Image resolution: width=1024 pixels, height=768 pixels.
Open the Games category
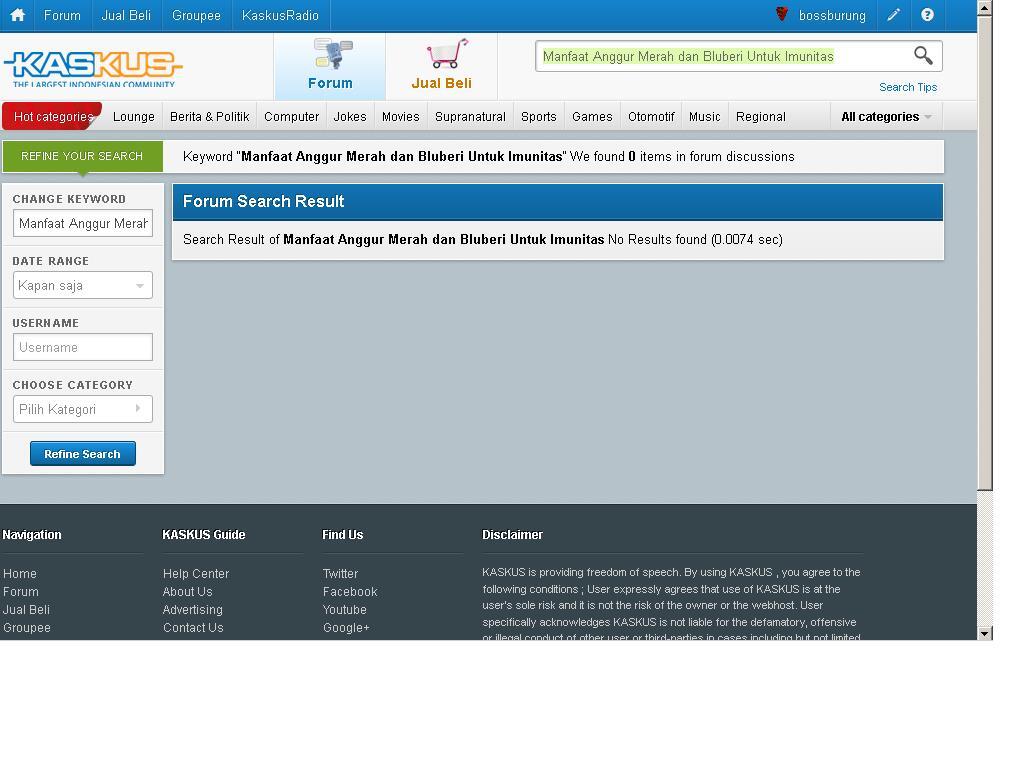tap(592, 117)
